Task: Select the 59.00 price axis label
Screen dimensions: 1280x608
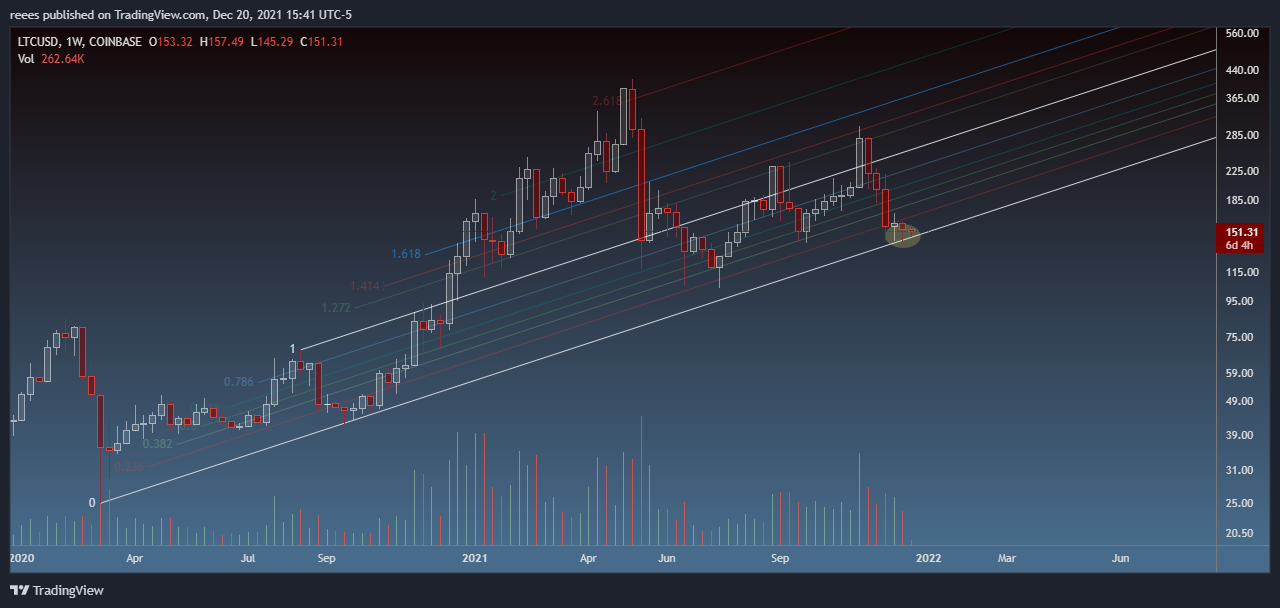Action: (x=1239, y=373)
